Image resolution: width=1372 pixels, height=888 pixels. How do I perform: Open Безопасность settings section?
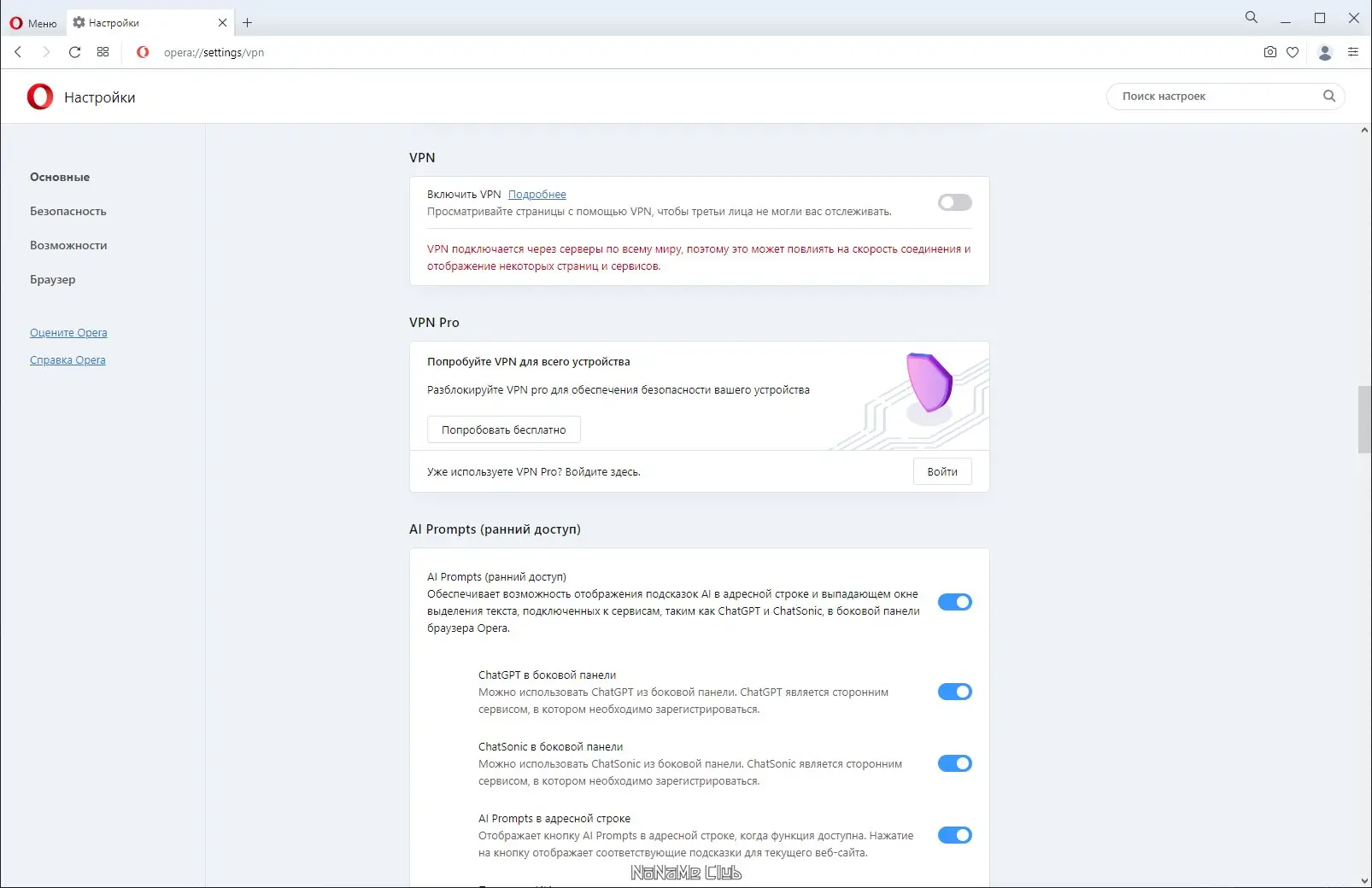click(x=68, y=211)
